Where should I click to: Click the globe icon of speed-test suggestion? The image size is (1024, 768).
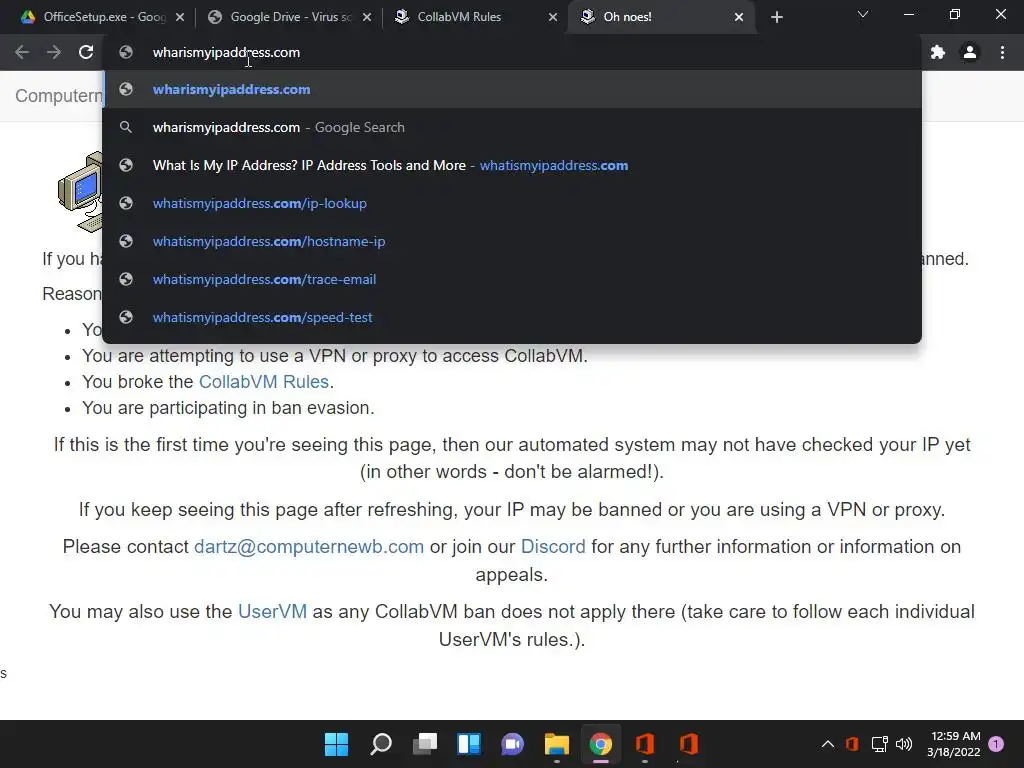(x=126, y=317)
